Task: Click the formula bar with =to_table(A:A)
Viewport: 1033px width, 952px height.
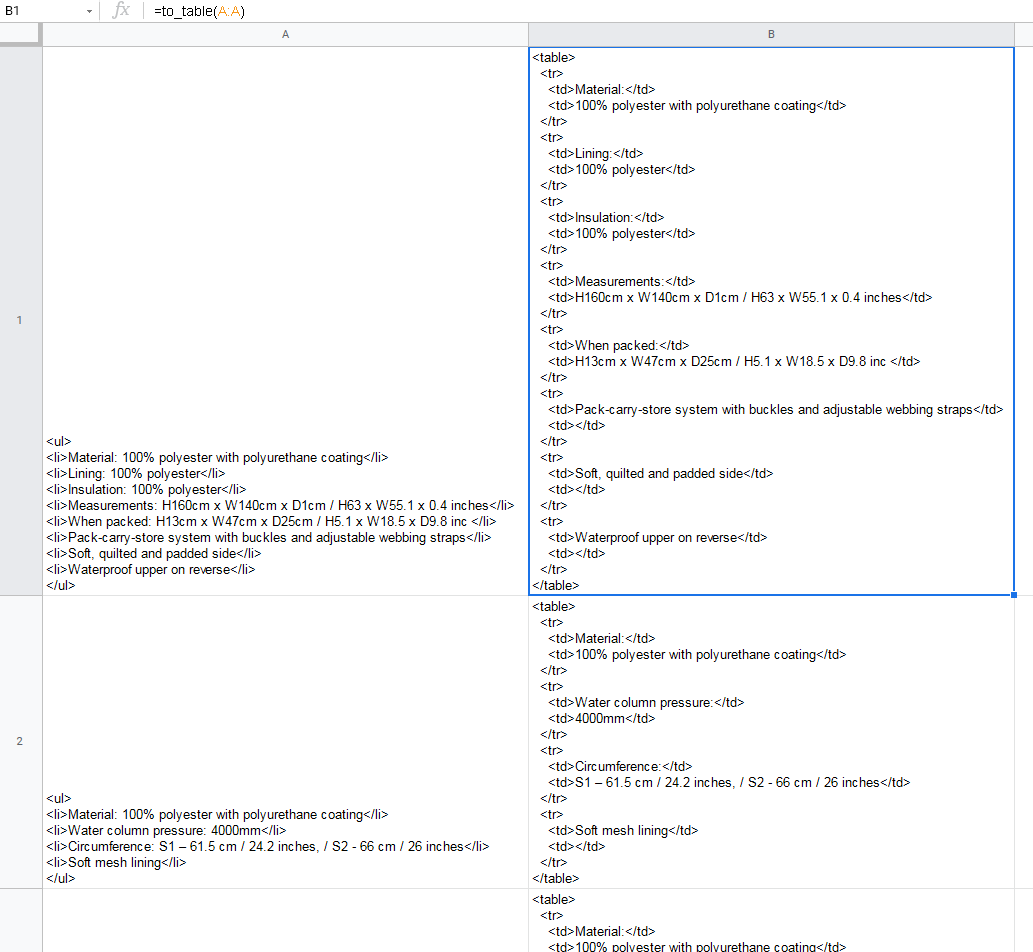Action: pyautogui.click(x=590, y=11)
